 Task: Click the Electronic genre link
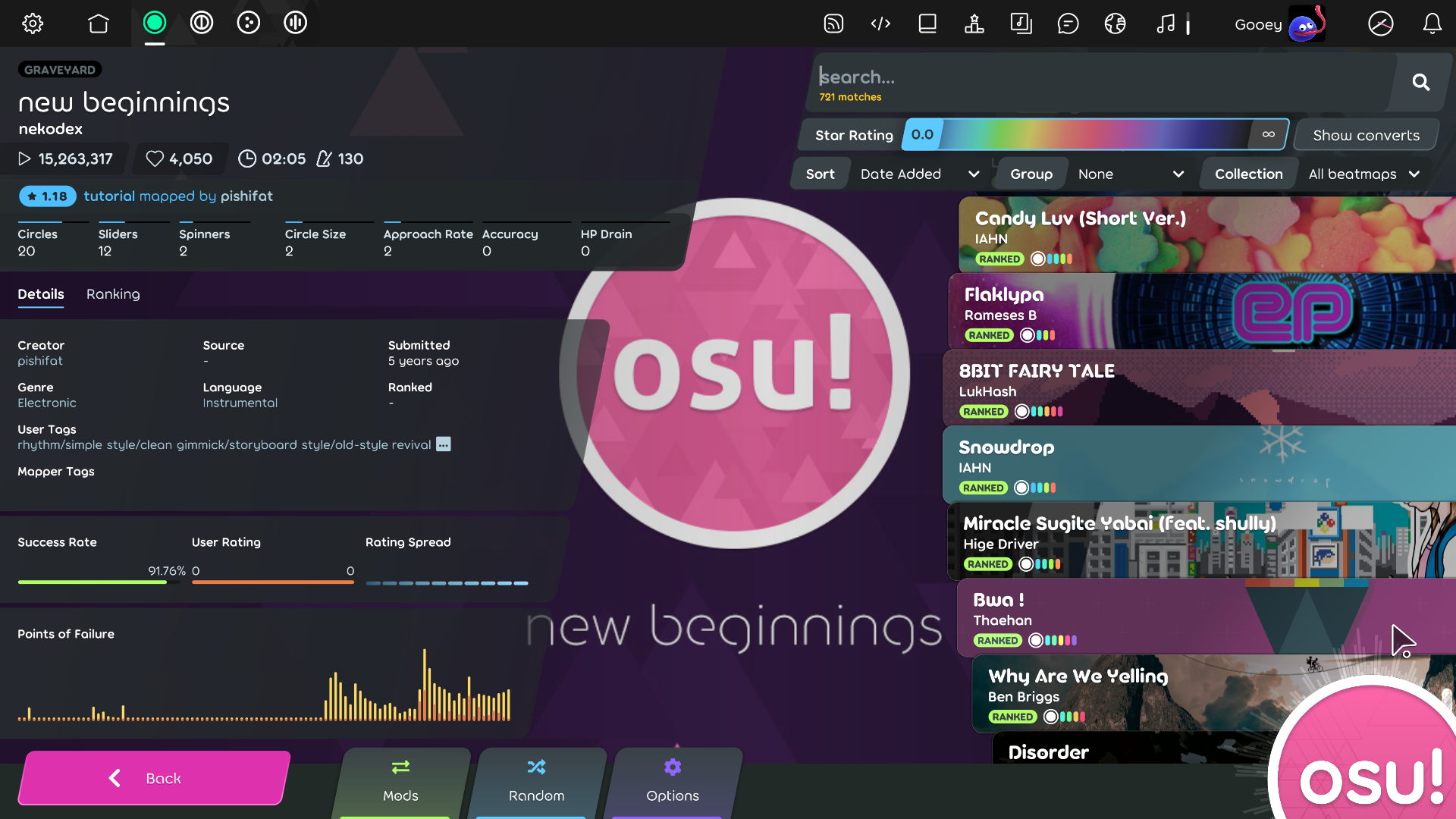[47, 403]
